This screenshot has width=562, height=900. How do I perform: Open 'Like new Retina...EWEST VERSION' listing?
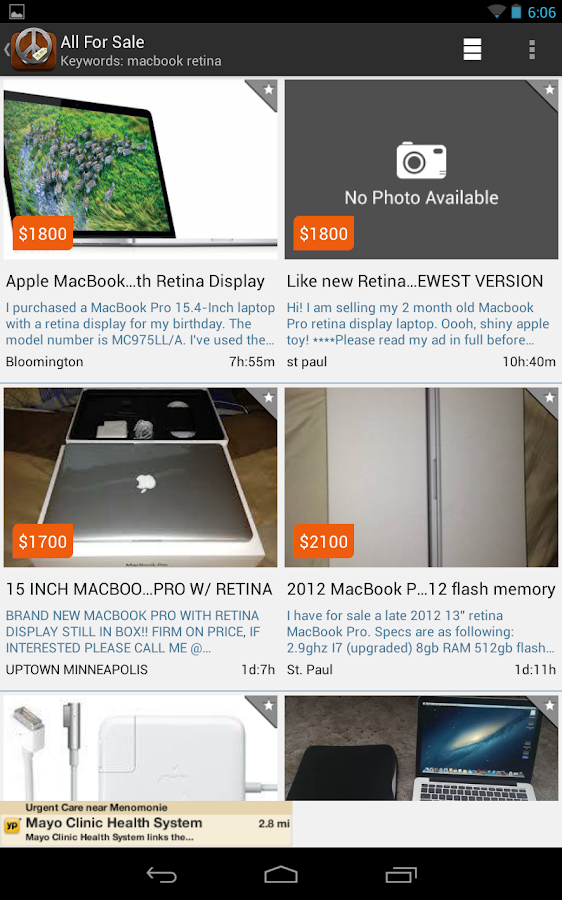[x=414, y=281]
